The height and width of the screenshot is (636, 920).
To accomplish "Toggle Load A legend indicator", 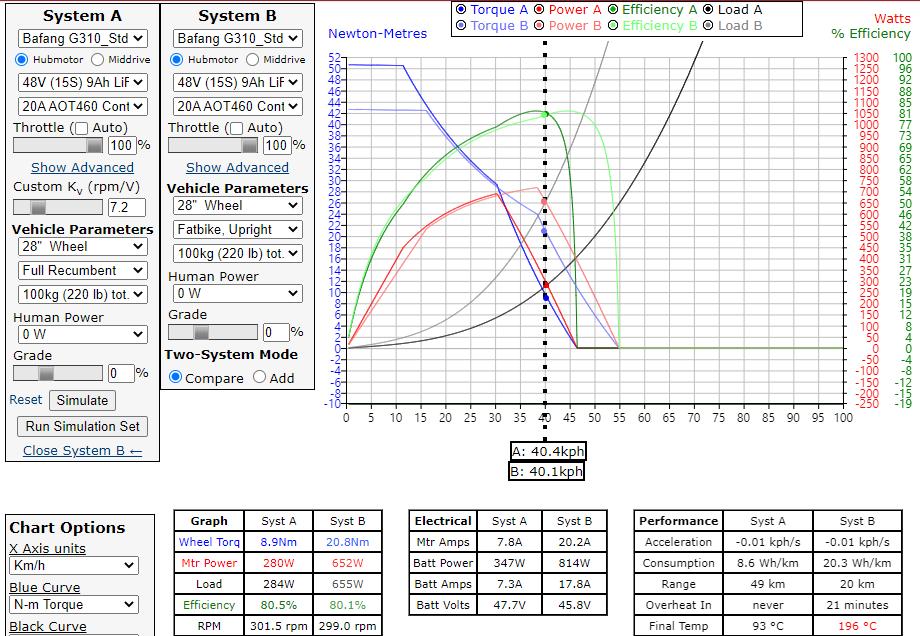I will pos(709,9).
